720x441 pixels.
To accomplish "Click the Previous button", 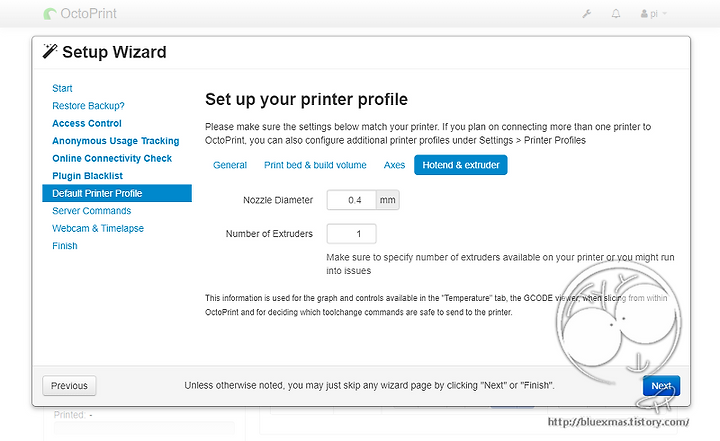I will (x=69, y=385).
